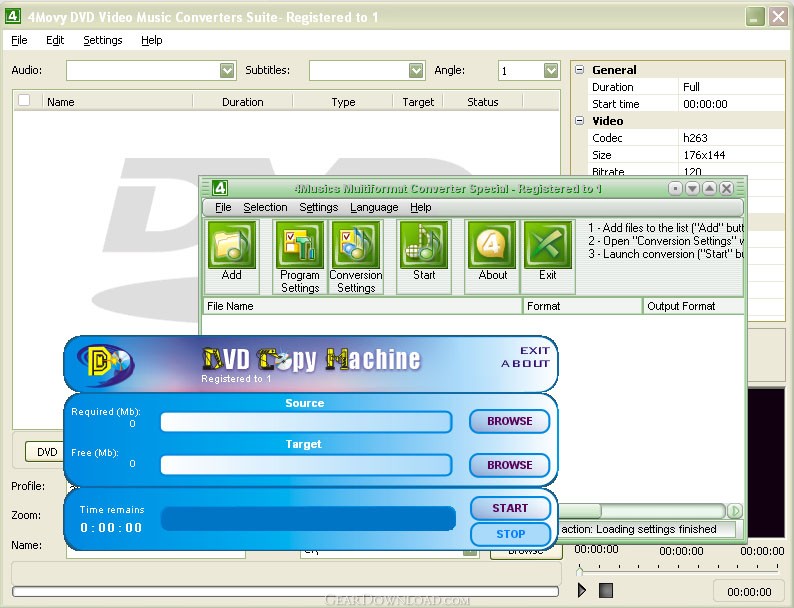Click the round dot button in 4Musics title bar
Screen dimensions: 794x608
(x=675, y=188)
